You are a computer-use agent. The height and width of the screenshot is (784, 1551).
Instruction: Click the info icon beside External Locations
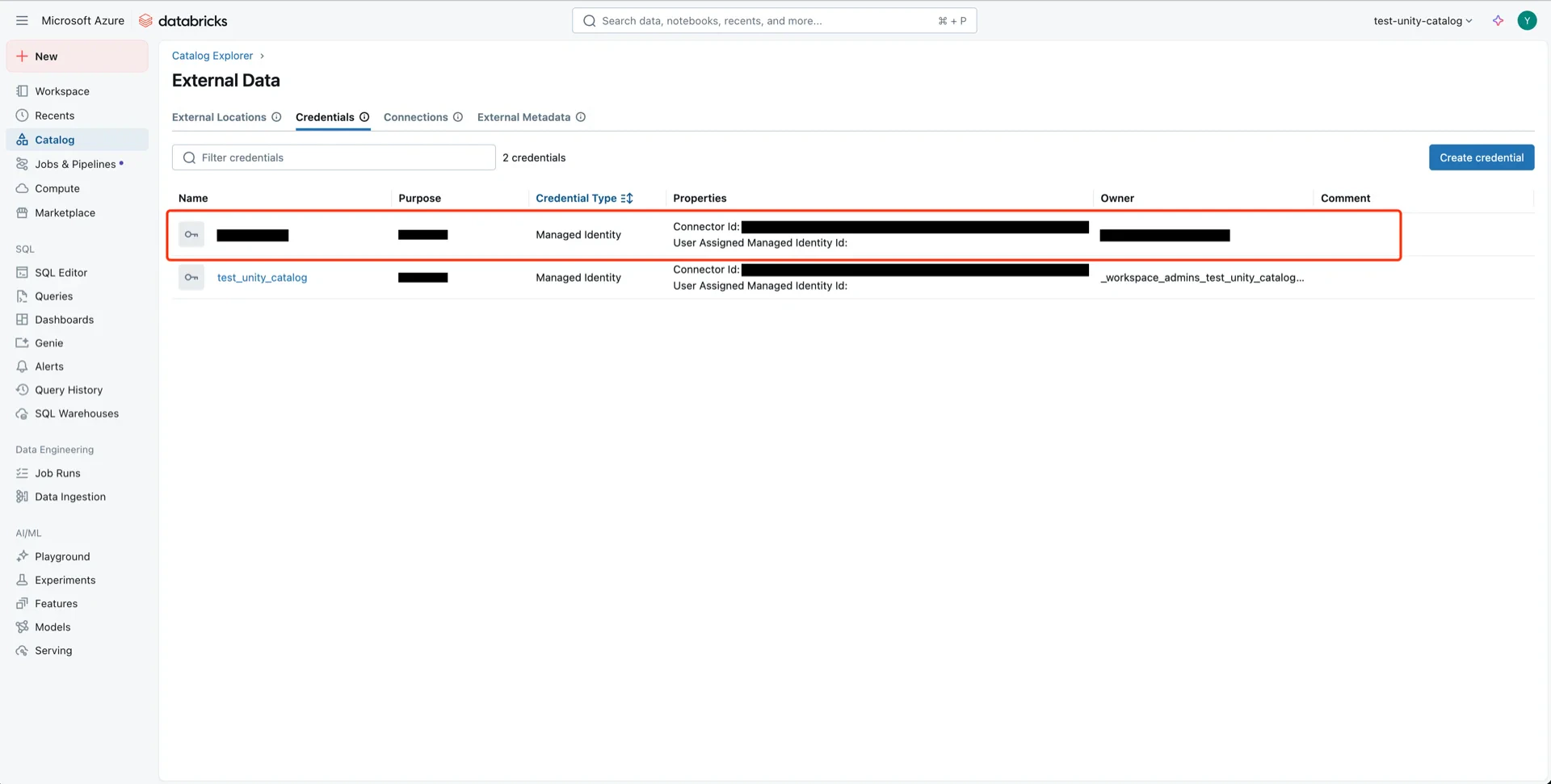coord(276,117)
